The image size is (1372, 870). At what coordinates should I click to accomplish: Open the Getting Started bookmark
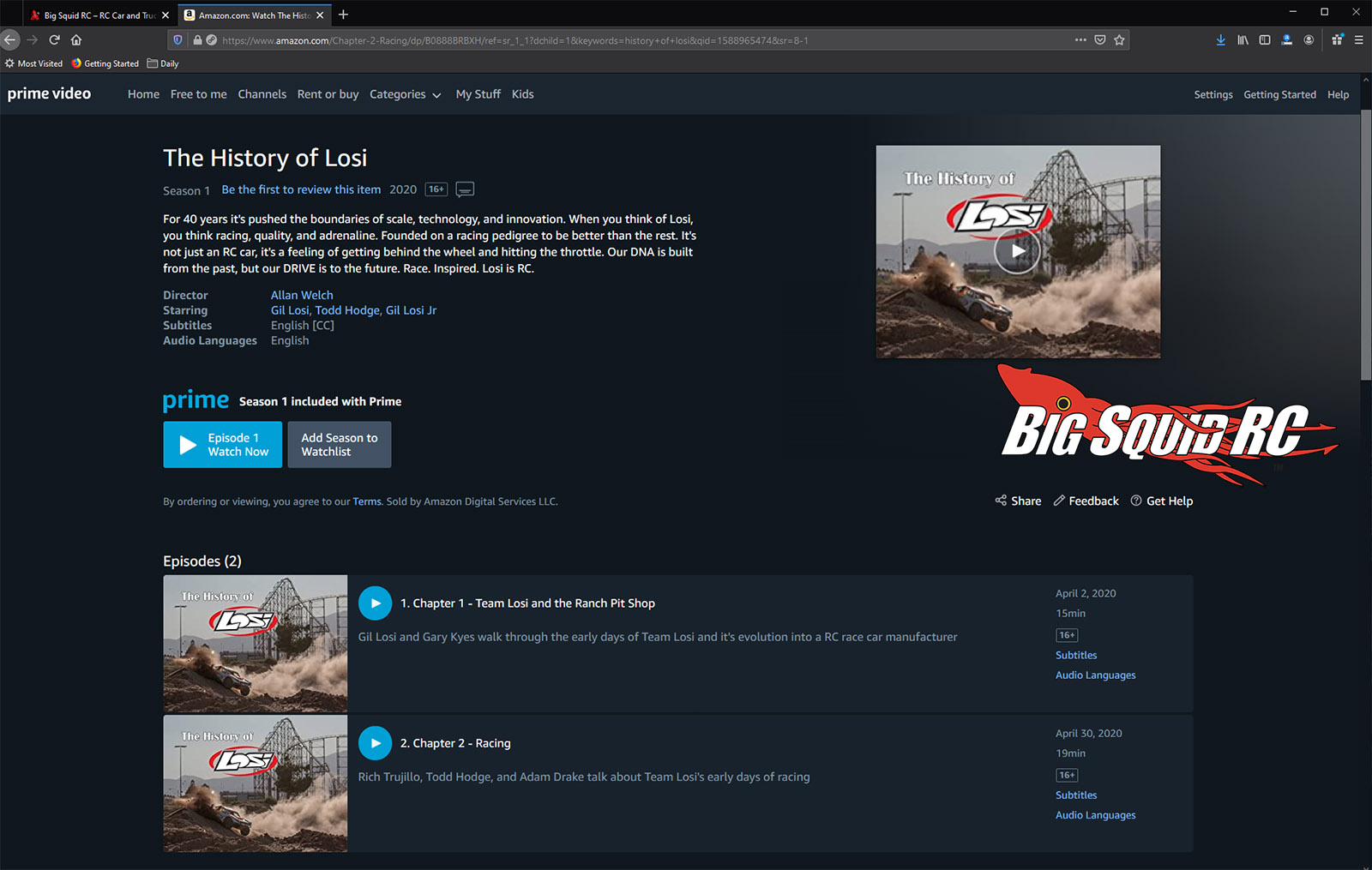click(x=105, y=63)
